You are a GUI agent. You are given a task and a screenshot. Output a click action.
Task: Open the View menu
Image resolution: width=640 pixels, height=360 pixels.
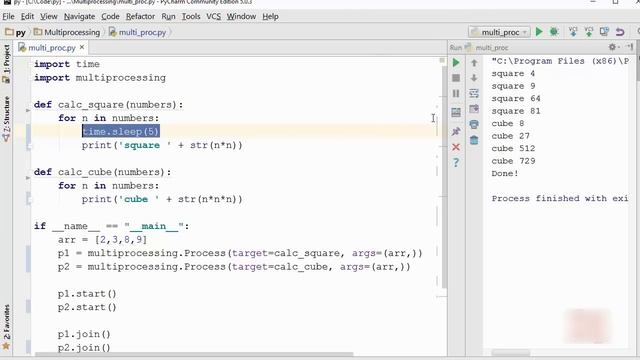pyautogui.click(x=49, y=16)
